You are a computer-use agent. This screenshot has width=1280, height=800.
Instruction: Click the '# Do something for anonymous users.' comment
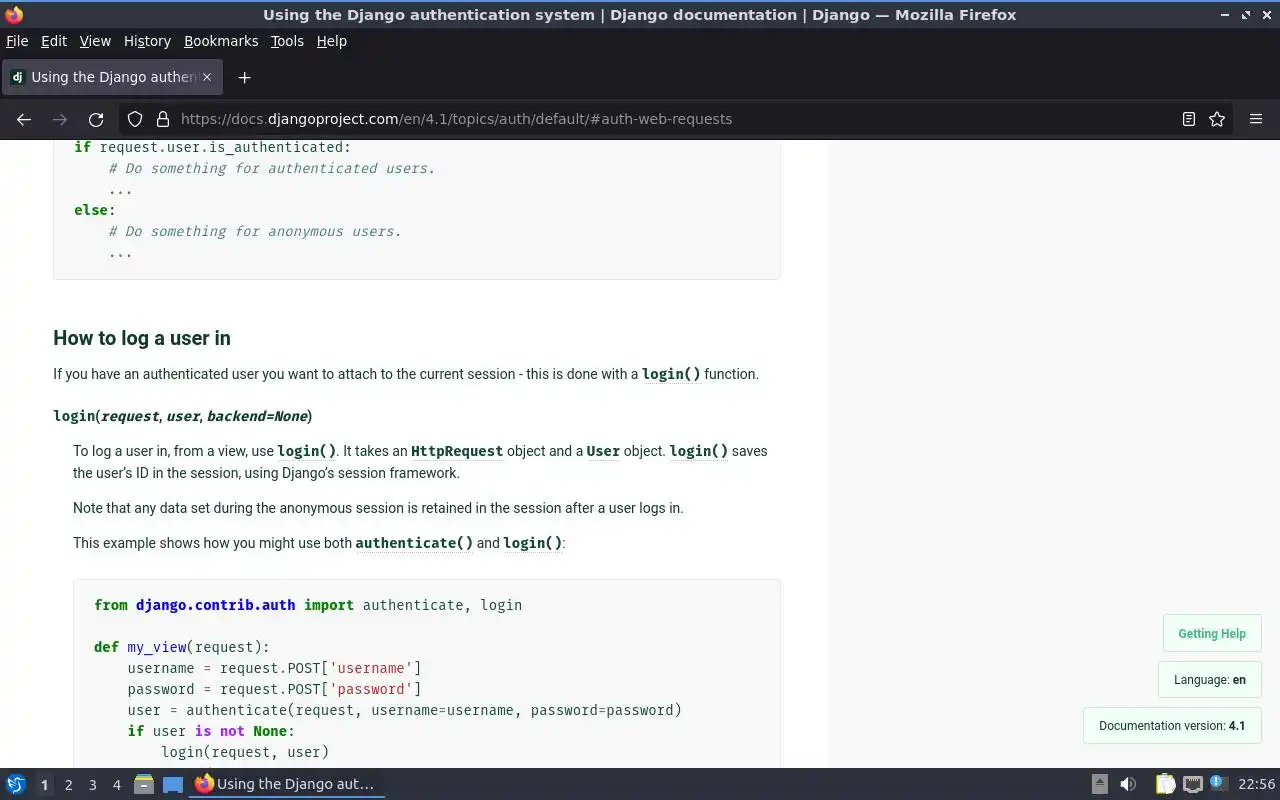[x=255, y=231]
